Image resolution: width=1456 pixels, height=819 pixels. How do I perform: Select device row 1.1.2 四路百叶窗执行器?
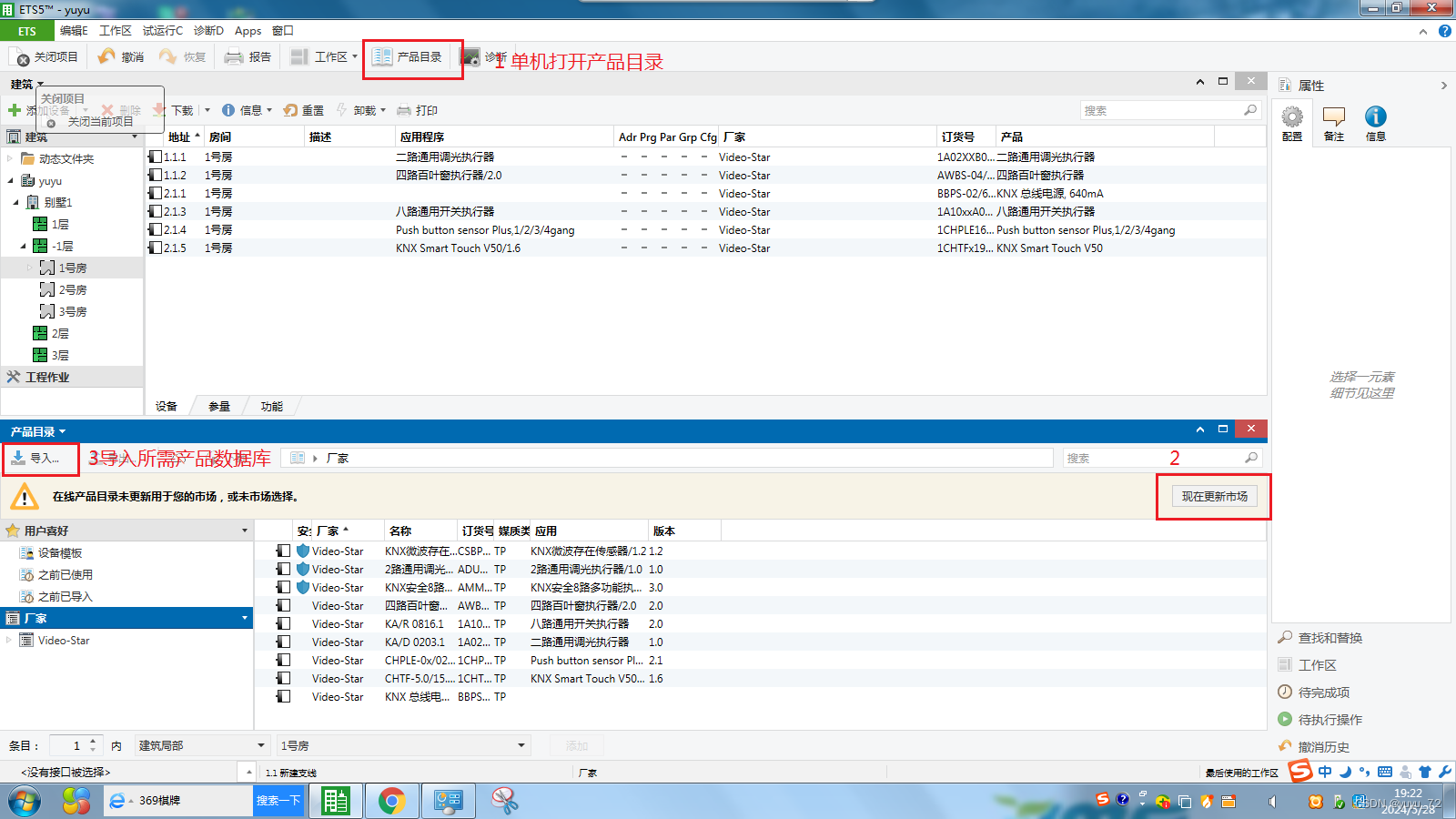click(706, 176)
